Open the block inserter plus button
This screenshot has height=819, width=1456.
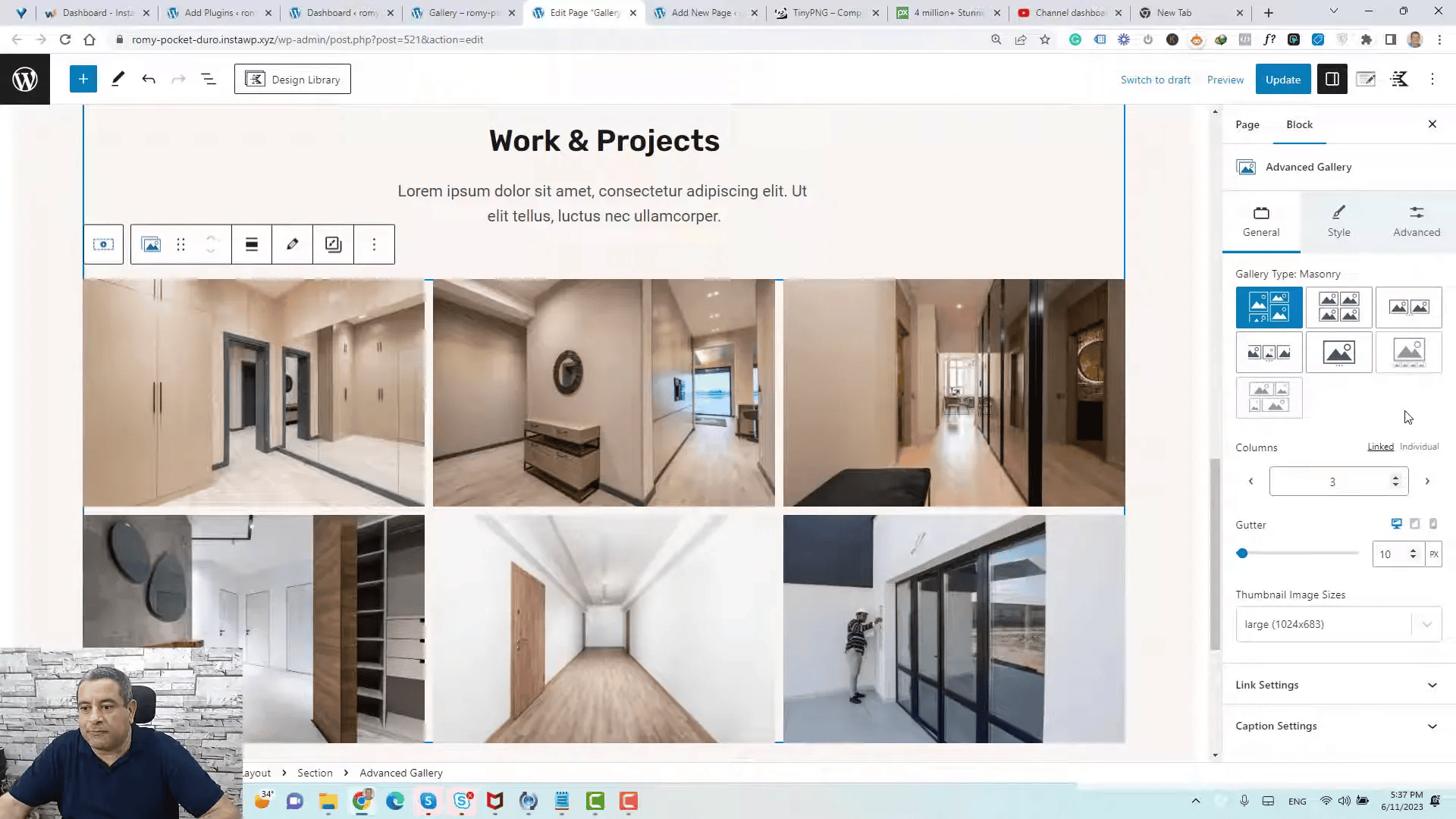coord(83,79)
